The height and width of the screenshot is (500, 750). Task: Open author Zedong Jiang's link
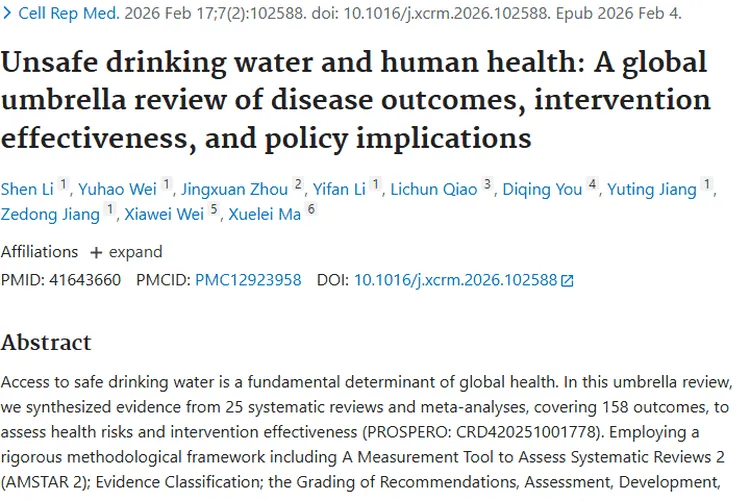coord(50,214)
